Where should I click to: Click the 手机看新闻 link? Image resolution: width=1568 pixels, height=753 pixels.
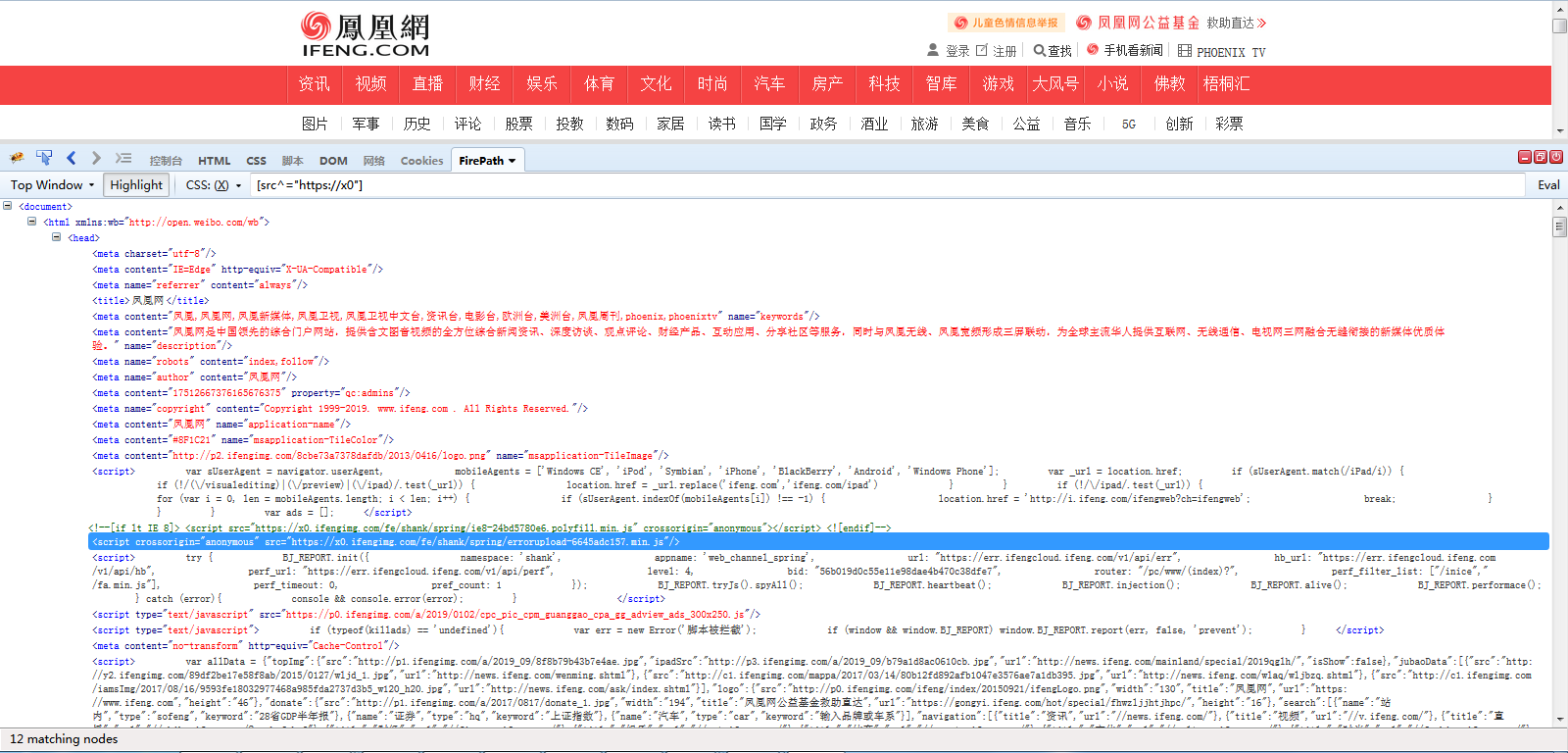click(x=1133, y=50)
